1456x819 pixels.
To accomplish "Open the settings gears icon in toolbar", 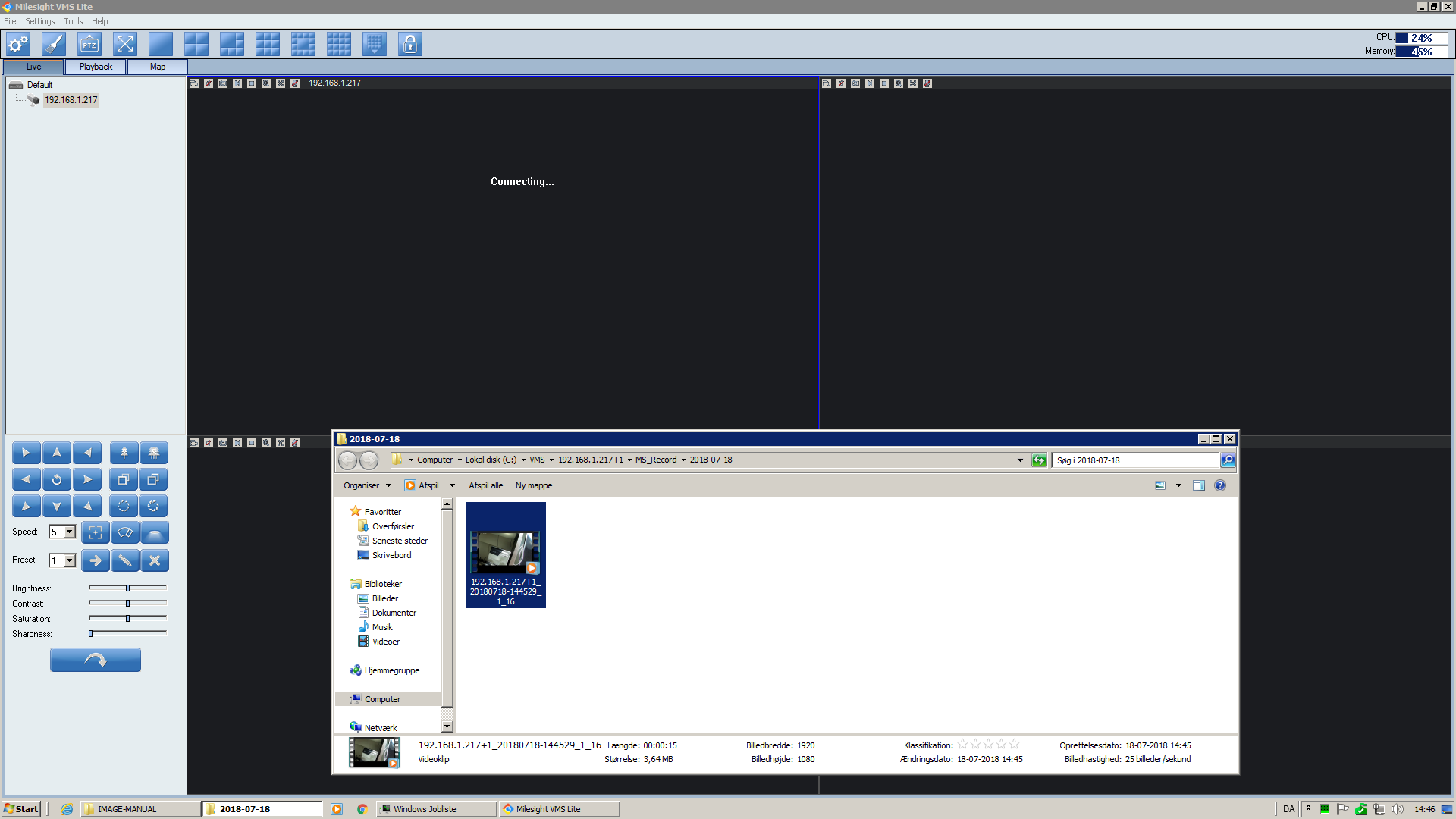I will (x=18, y=45).
